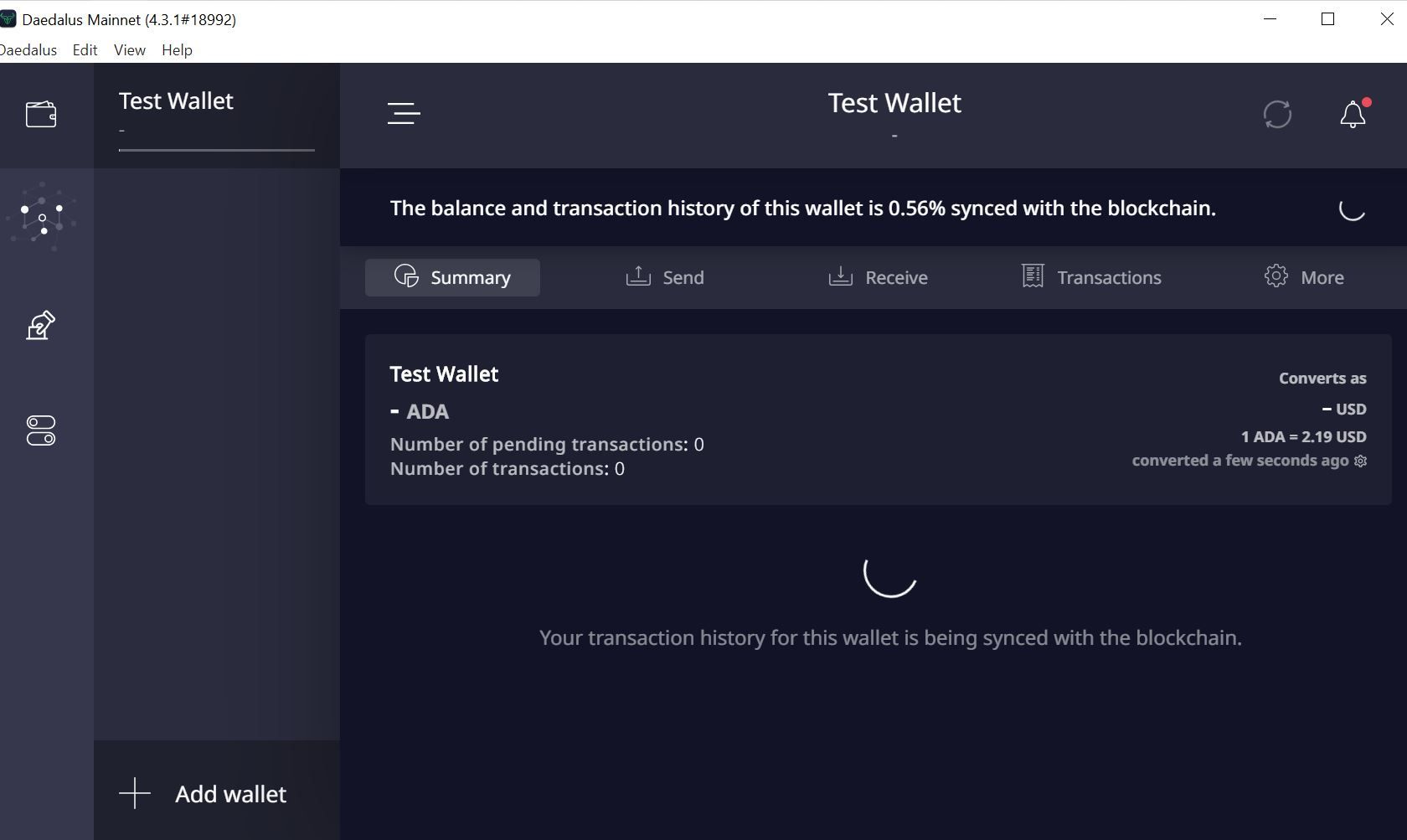Click the sync status circular arrows icon
This screenshot has width=1407, height=840.
tap(1277, 114)
